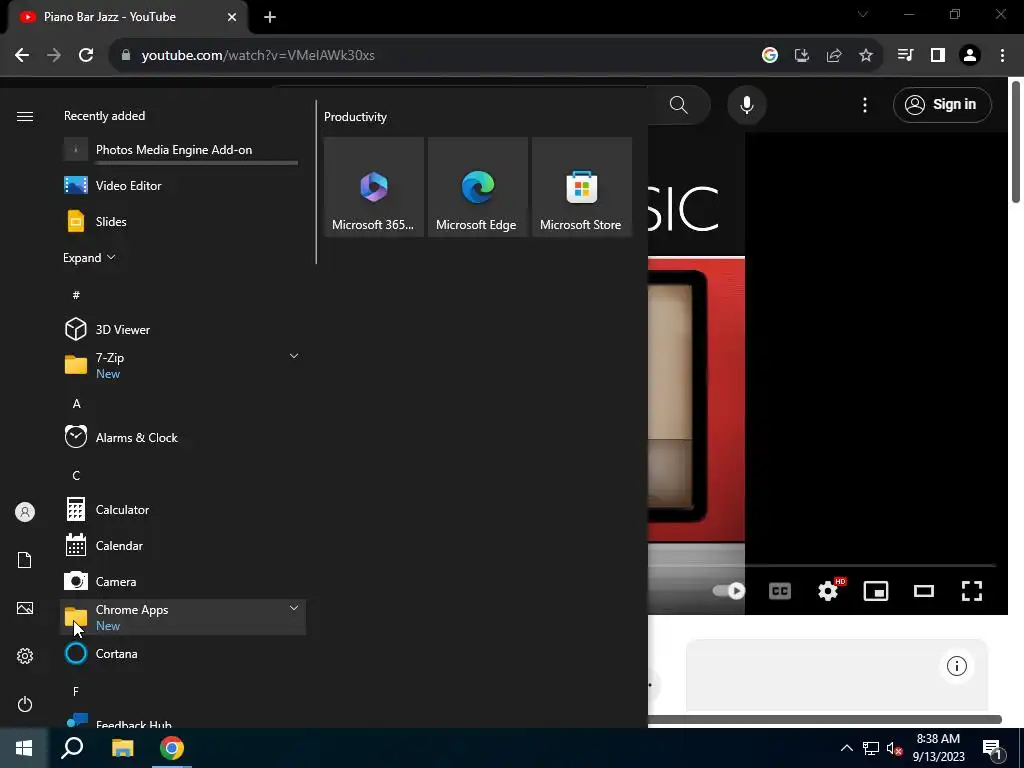Switch to Chrome on the taskbar
Screen dimensions: 1024x768
[x=172, y=748]
